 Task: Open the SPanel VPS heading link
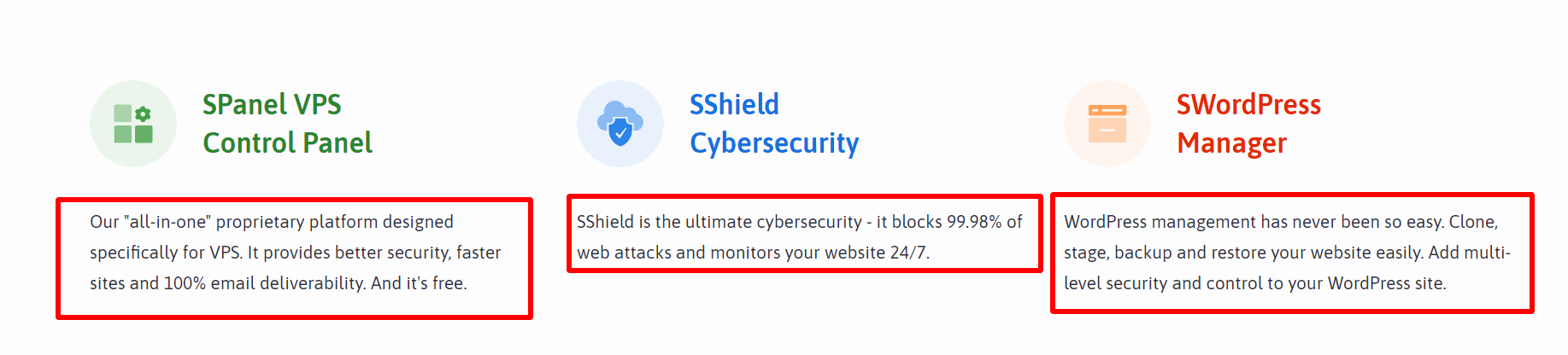pos(272,104)
